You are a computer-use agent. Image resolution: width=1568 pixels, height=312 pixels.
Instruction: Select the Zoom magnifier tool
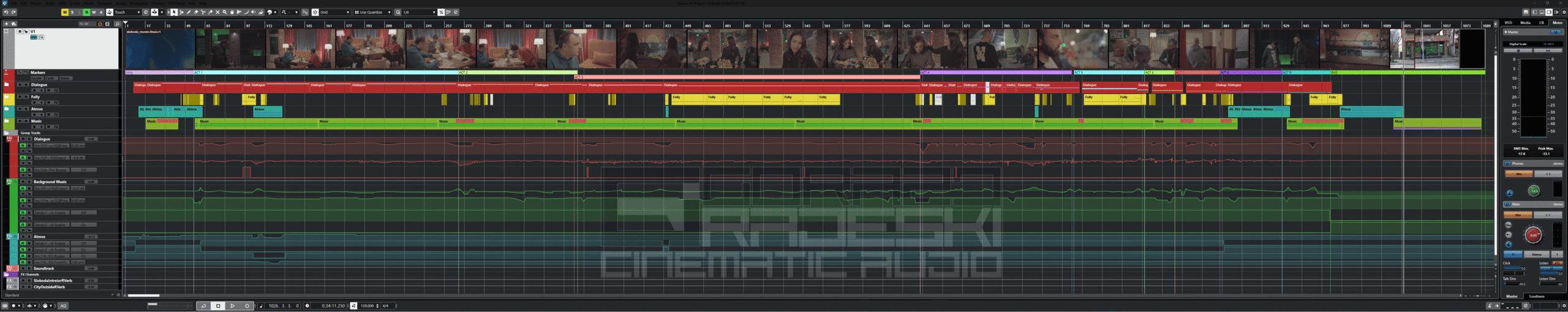point(225,12)
